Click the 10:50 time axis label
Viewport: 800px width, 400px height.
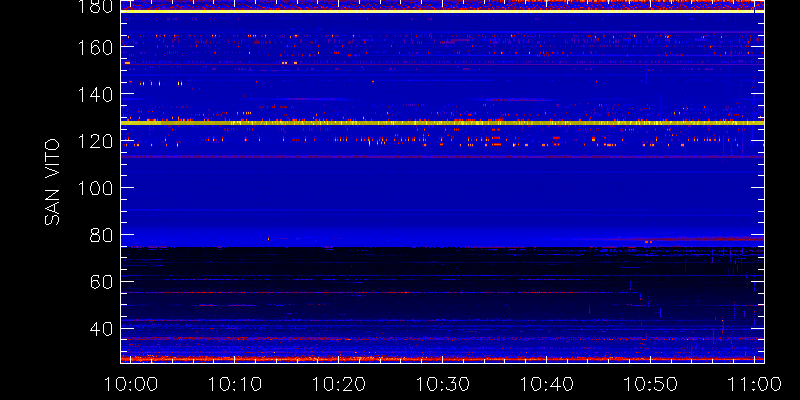pyautogui.click(x=651, y=384)
